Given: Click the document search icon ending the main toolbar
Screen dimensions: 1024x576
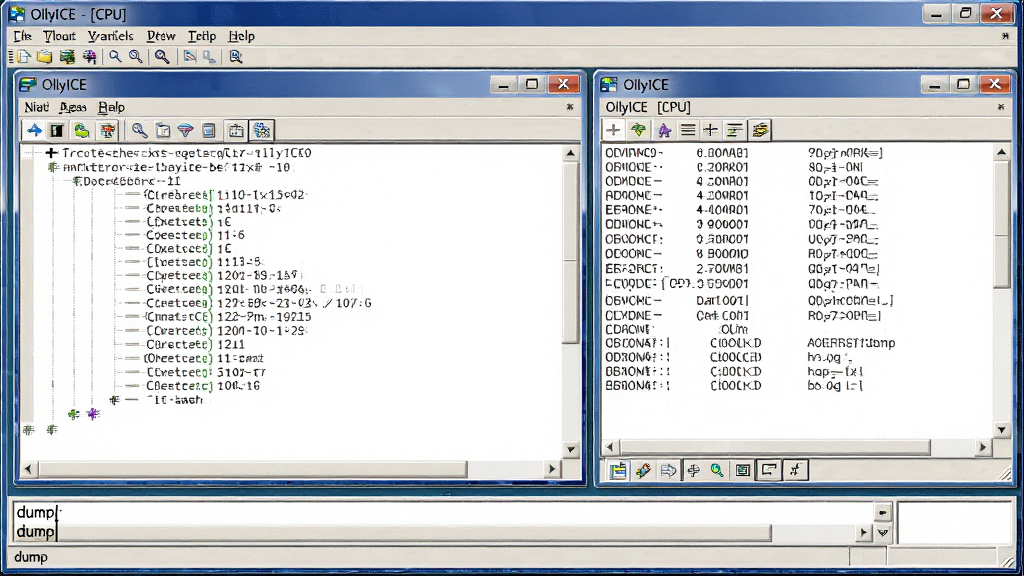Looking at the screenshot, I should tap(236, 57).
